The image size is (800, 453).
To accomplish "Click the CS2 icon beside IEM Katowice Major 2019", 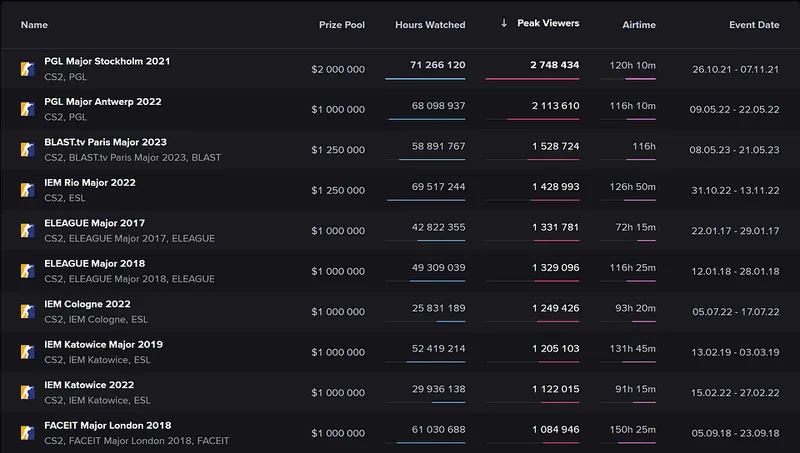I will pyautogui.click(x=28, y=352).
